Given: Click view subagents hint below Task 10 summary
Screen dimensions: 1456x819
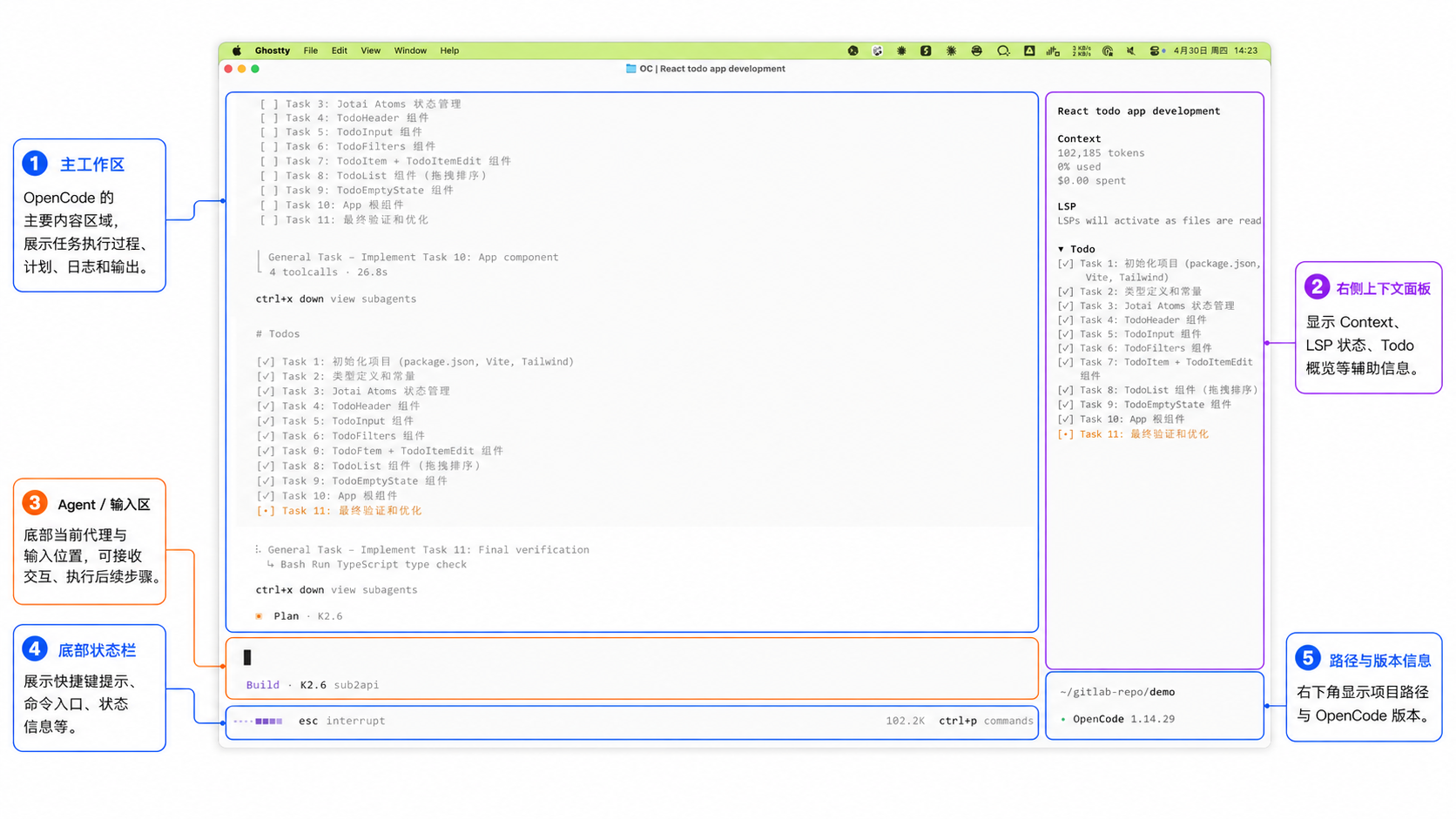Looking at the screenshot, I should pyautogui.click(x=336, y=299).
